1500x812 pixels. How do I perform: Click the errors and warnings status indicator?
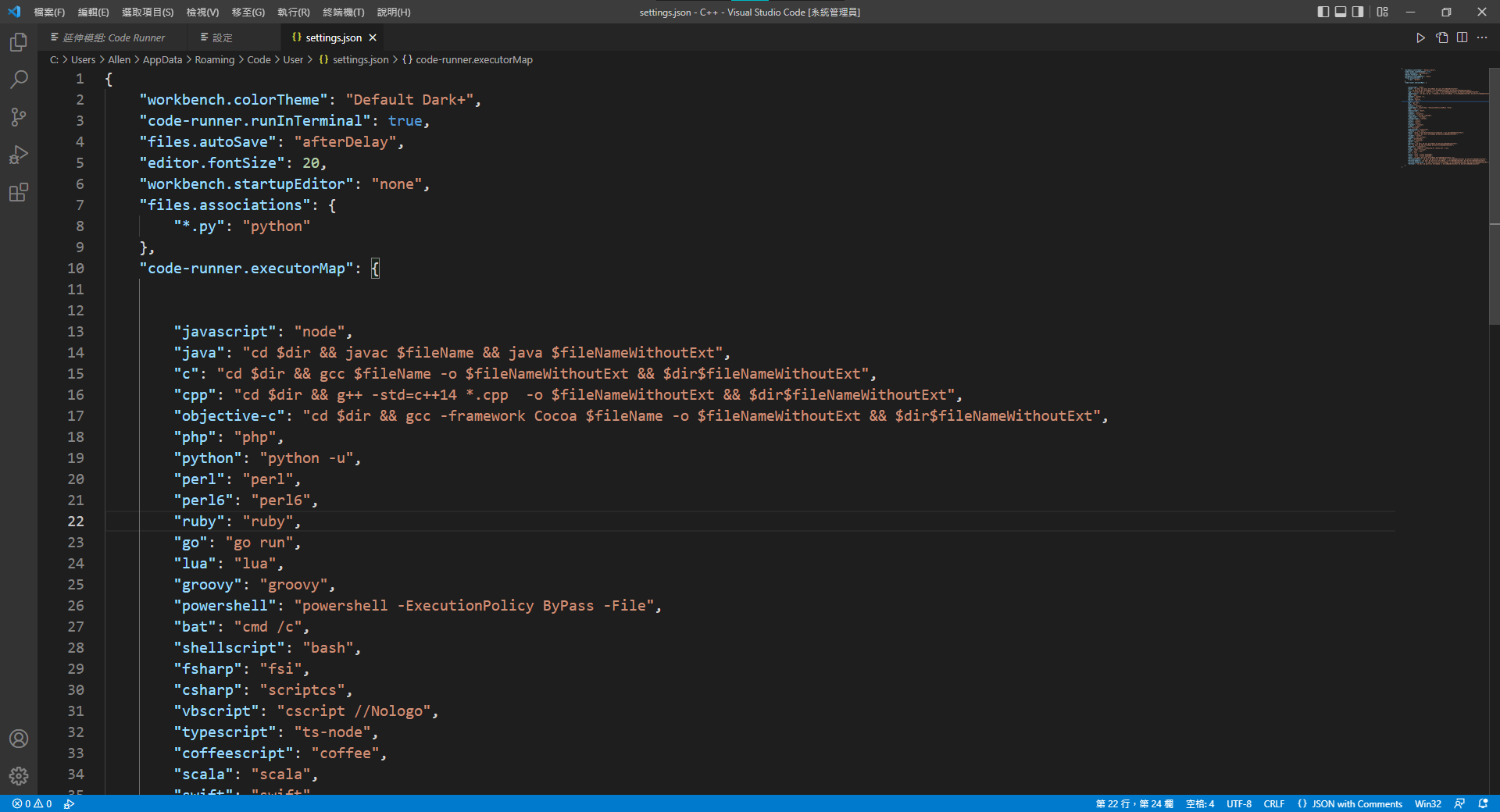pos(32,803)
